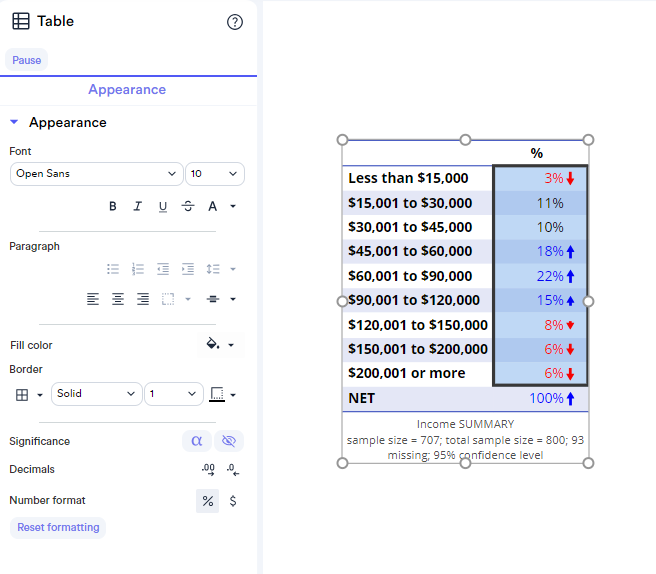Toggle dollar number format
The height and width of the screenshot is (574, 656).
(x=233, y=501)
